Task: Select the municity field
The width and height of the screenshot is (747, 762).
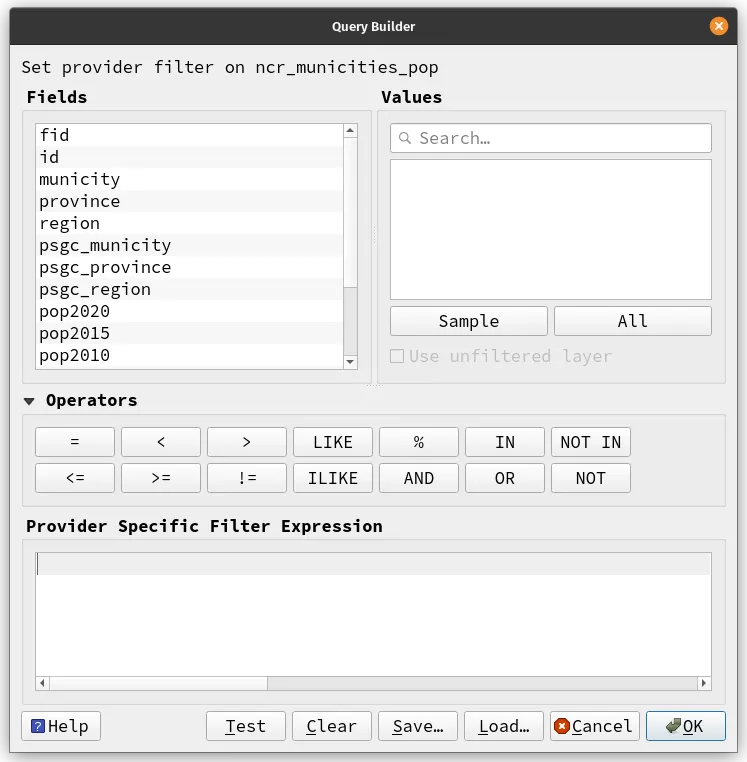Action: coord(190,179)
